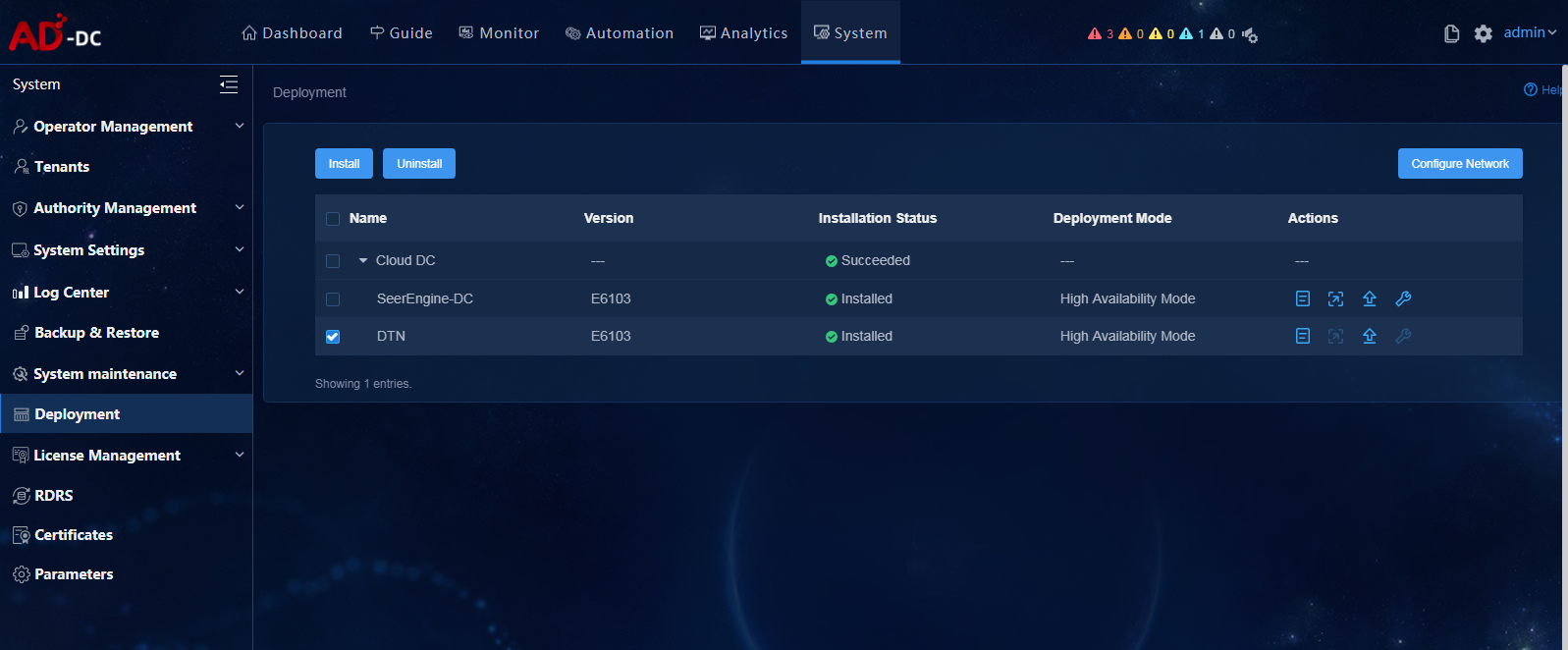Screen dimensions: 1568x650
Task: Check the SeerEngine-DC row checkbox
Action: tap(333, 299)
